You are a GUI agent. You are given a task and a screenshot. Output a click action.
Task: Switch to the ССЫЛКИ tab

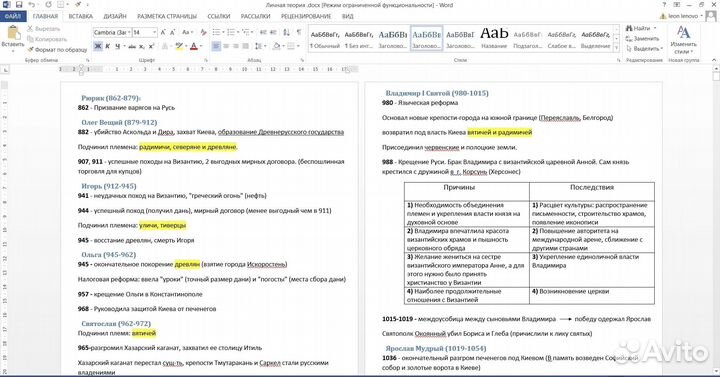(219, 16)
